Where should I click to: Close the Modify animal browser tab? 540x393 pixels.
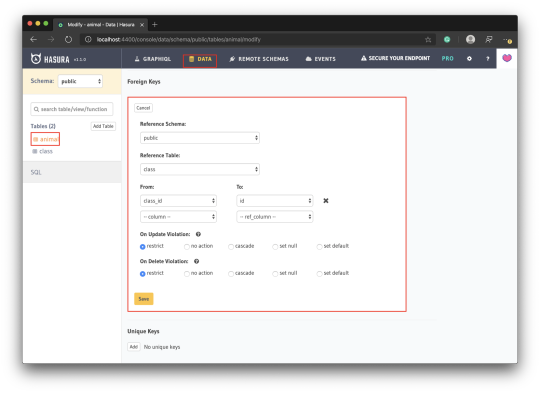coord(142,25)
